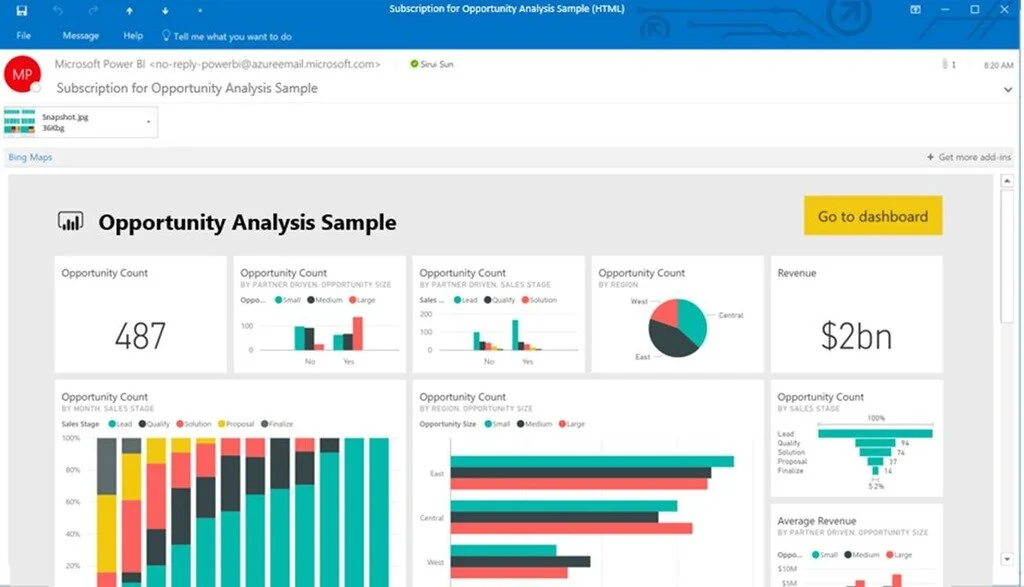Click the Large legend swatch in Partner Driven, Opportunity Size tile
Screen dimensions: 1024x587
click(x=353, y=300)
